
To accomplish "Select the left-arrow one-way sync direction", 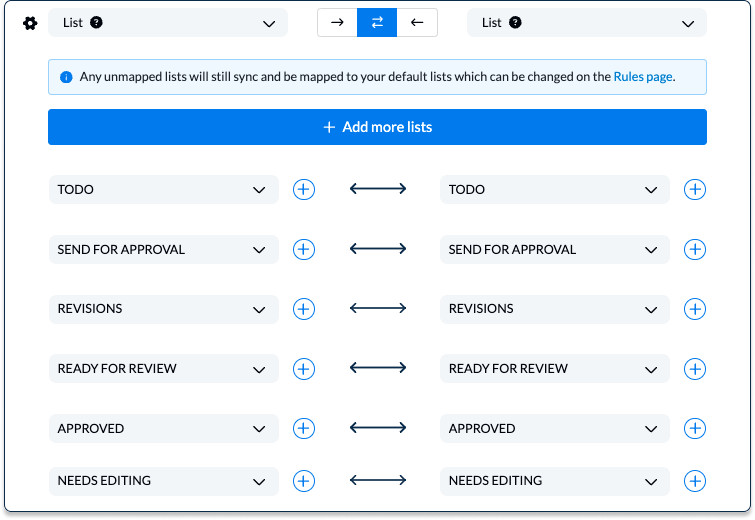I will pyautogui.click(x=417, y=22).
